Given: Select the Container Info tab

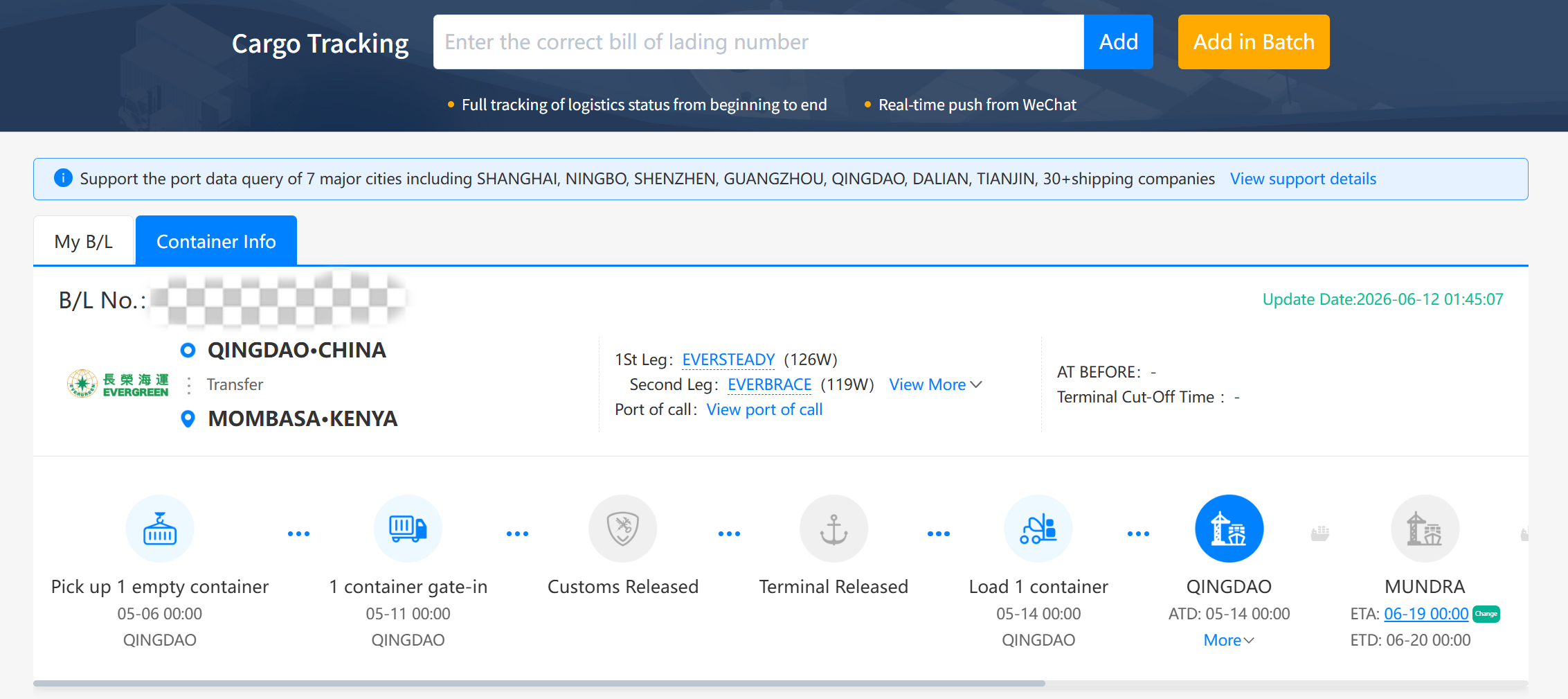Looking at the screenshot, I should (216, 241).
